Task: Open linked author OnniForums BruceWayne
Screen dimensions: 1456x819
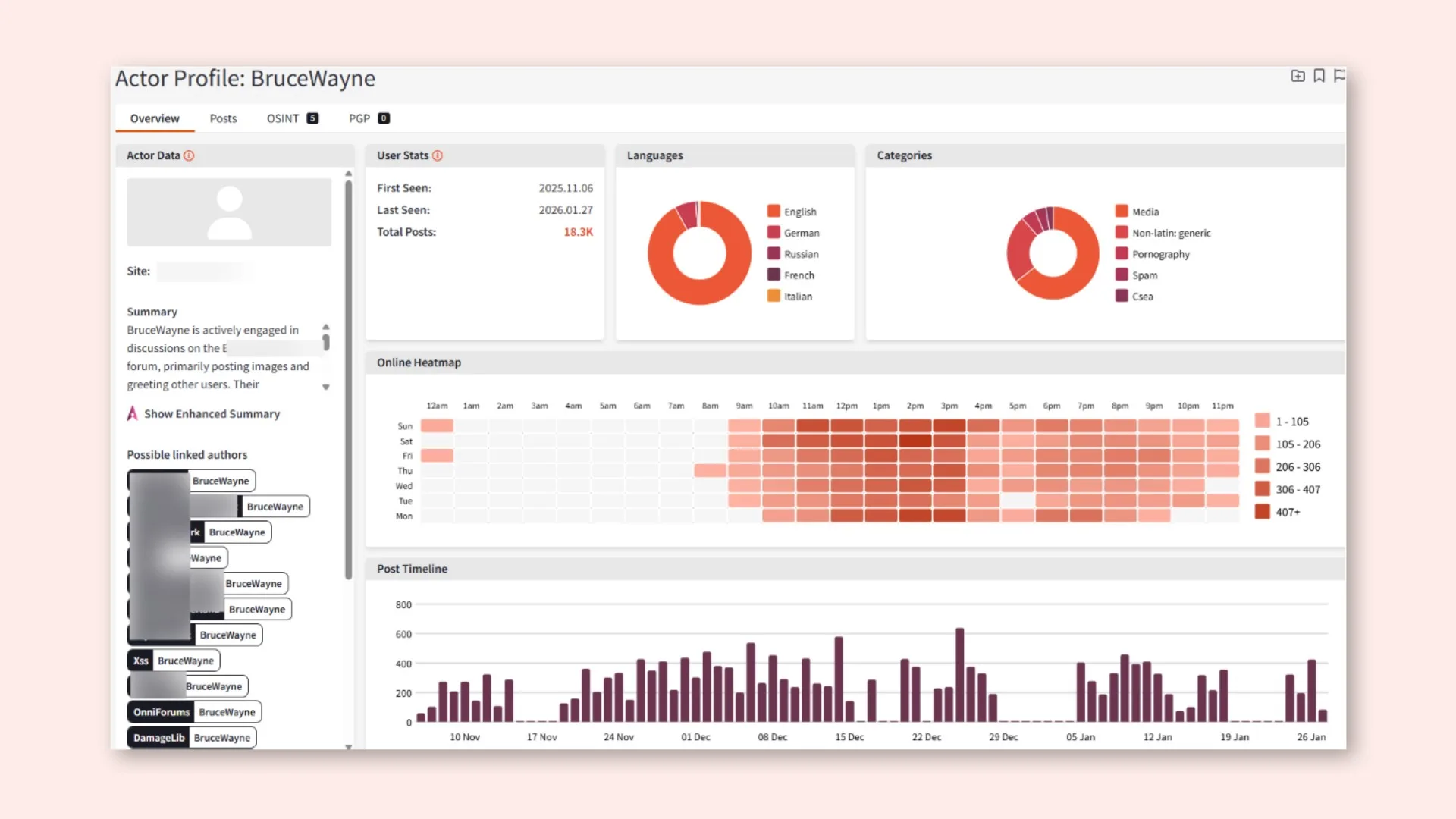Action: pos(194,712)
